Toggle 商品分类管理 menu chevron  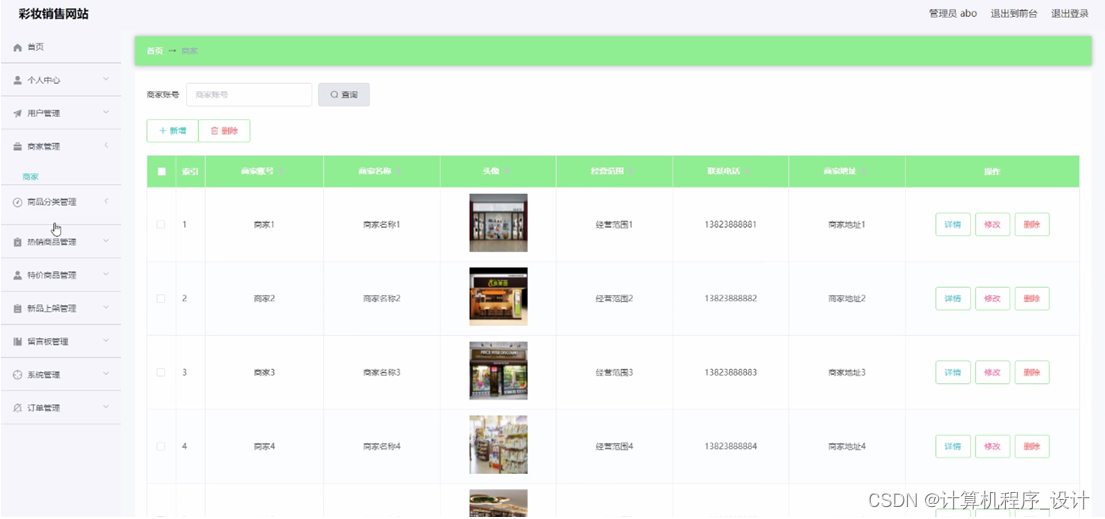coord(106,201)
